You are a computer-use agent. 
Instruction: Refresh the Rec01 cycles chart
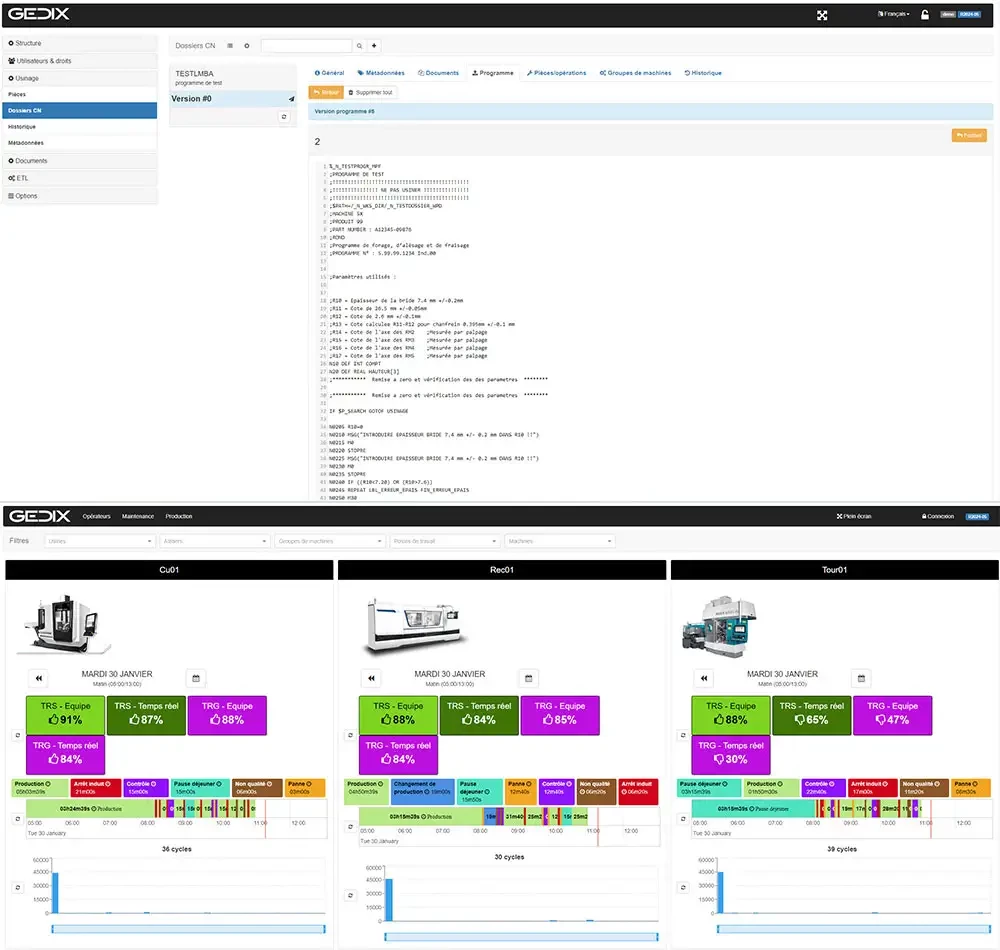(350, 895)
